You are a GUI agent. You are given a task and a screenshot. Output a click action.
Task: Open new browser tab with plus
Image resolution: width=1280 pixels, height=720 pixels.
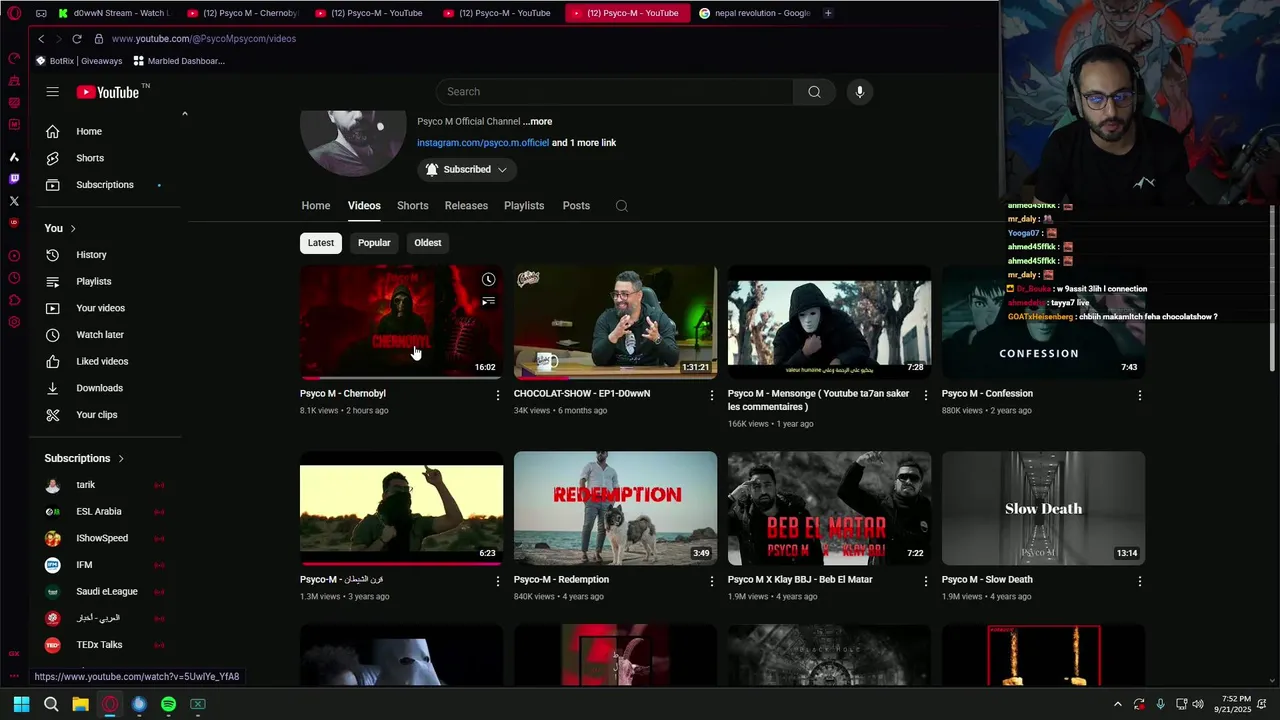click(828, 13)
